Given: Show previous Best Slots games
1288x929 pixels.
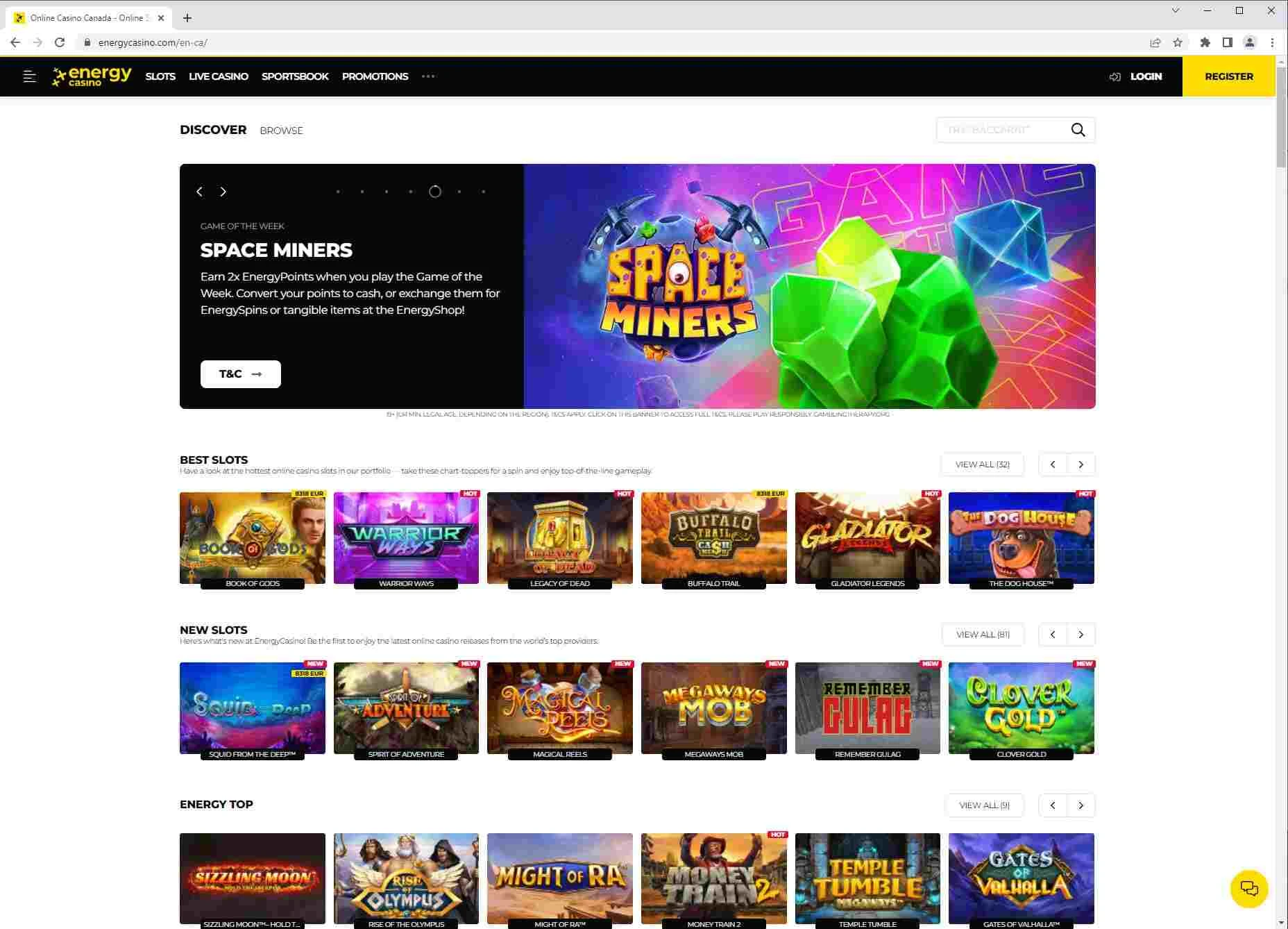Looking at the screenshot, I should 1053,464.
